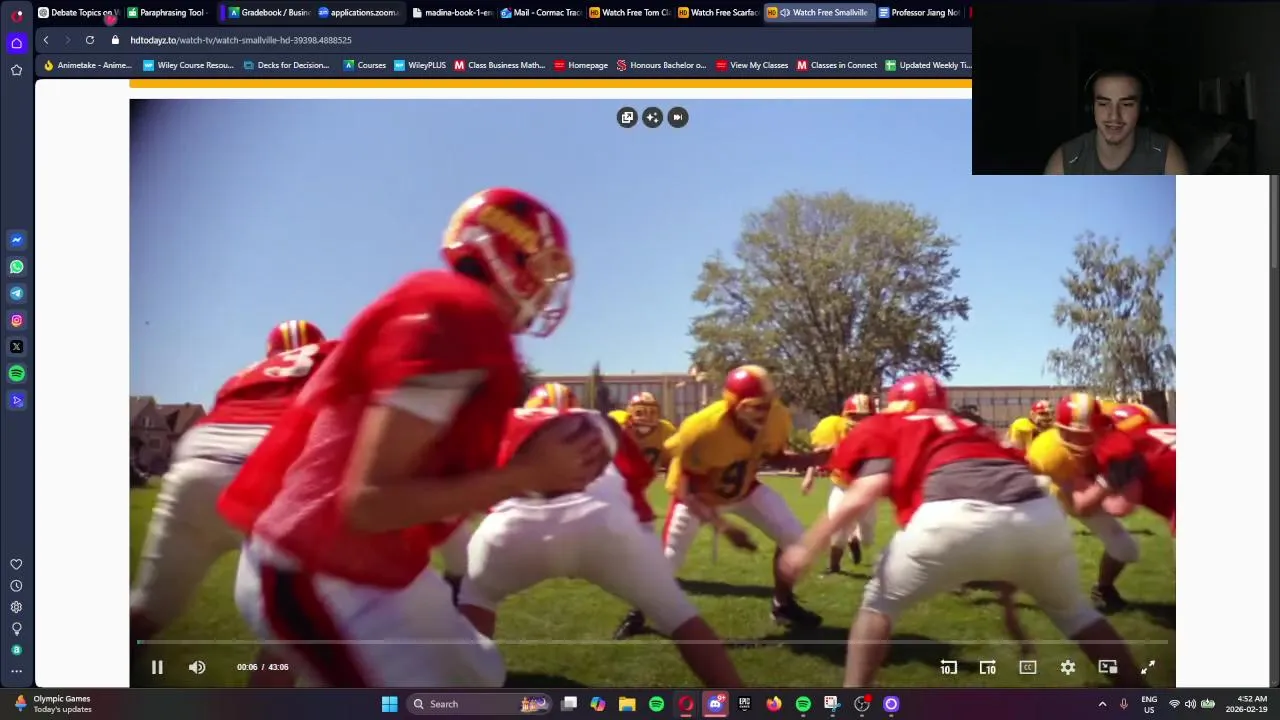Image resolution: width=1280 pixels, height=720 pixels.
Task: Open the Professor Jiang tab
Action: pos(919,12)
